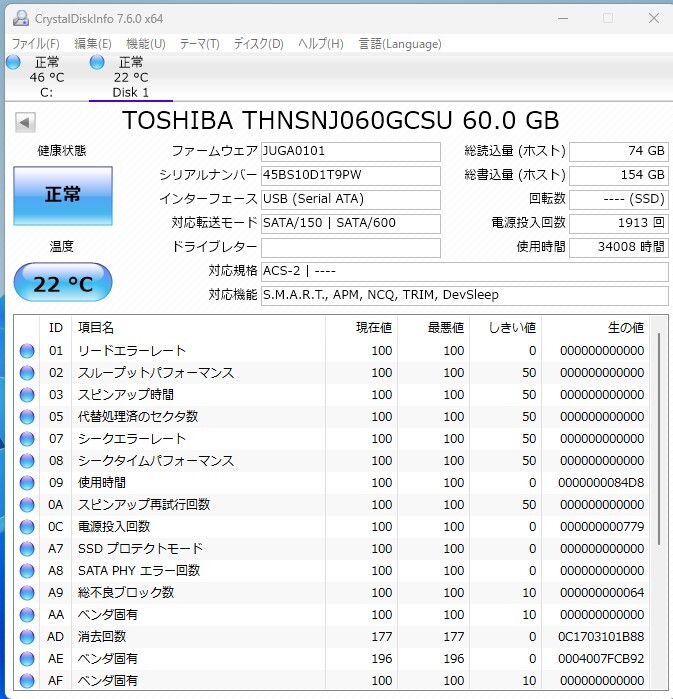Click status orb for attribute 01 リードエラーレート
The width and height of the screenshot is (673, 699).
point(27,351)
